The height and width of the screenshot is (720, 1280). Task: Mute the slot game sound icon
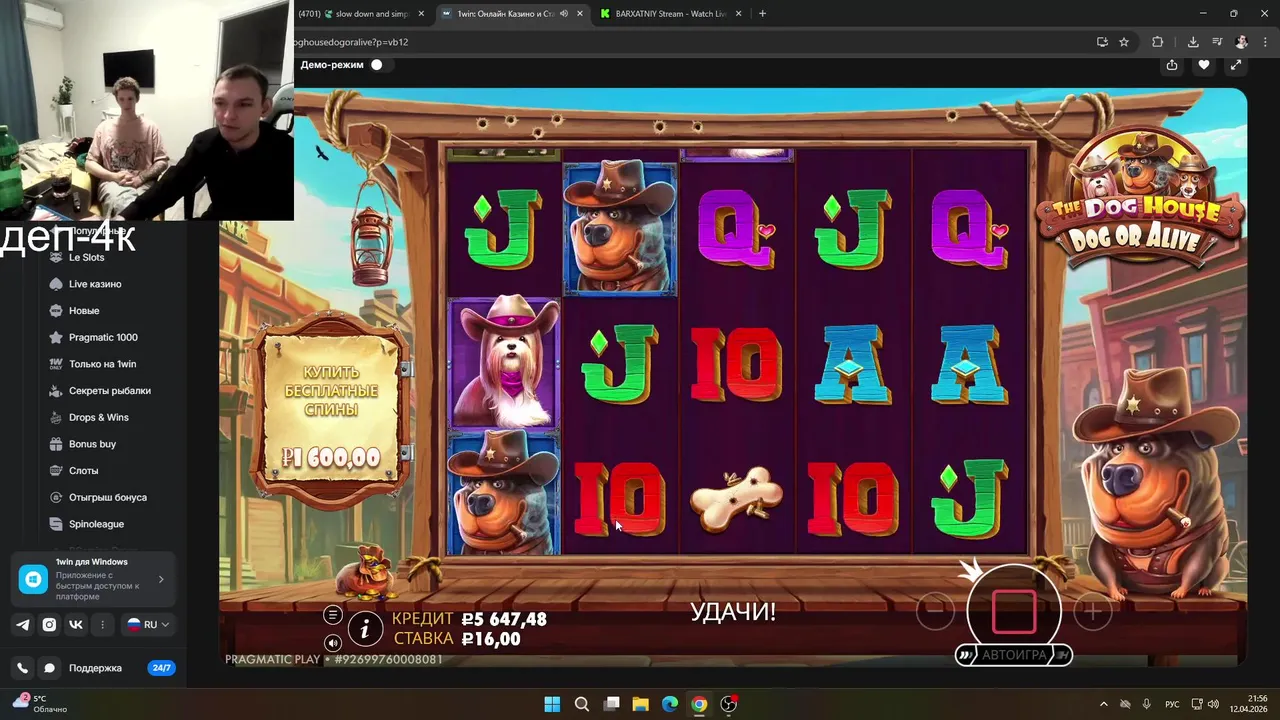tap(333, 642)
